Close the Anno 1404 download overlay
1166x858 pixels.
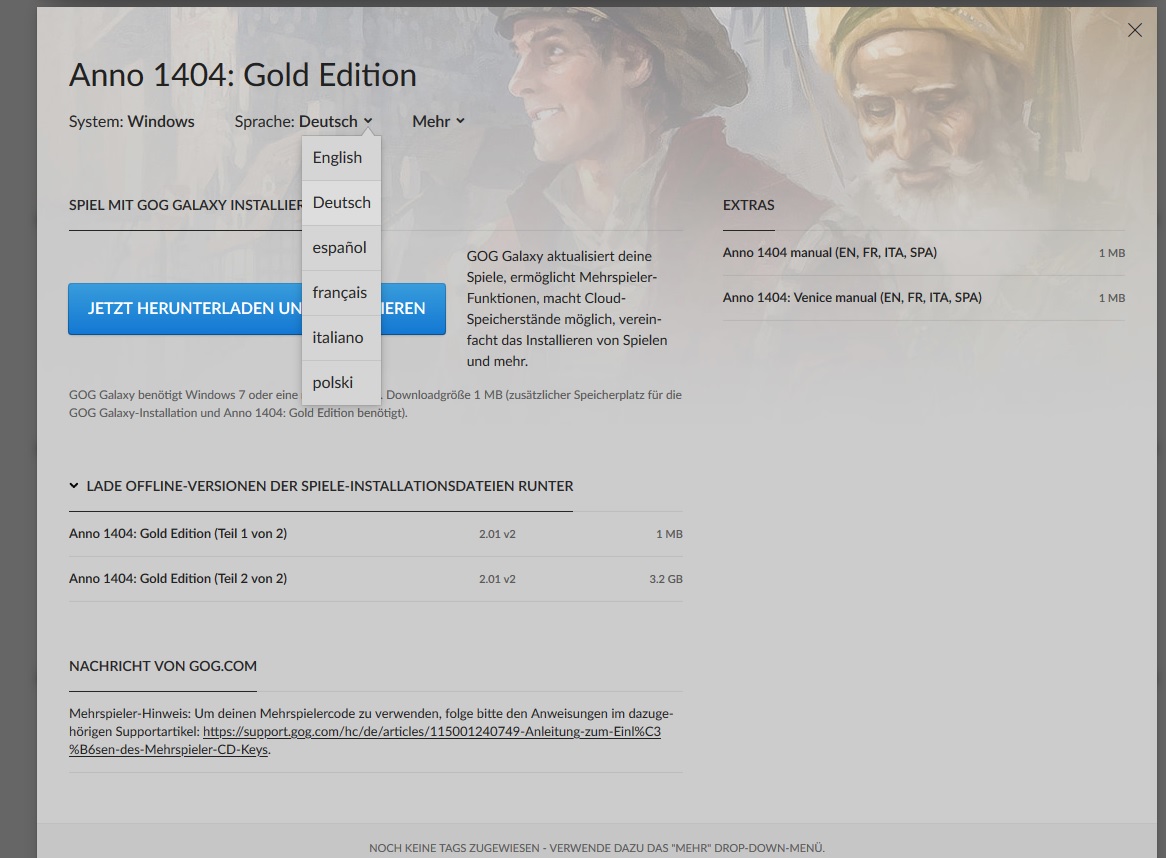pos(1134,30)
